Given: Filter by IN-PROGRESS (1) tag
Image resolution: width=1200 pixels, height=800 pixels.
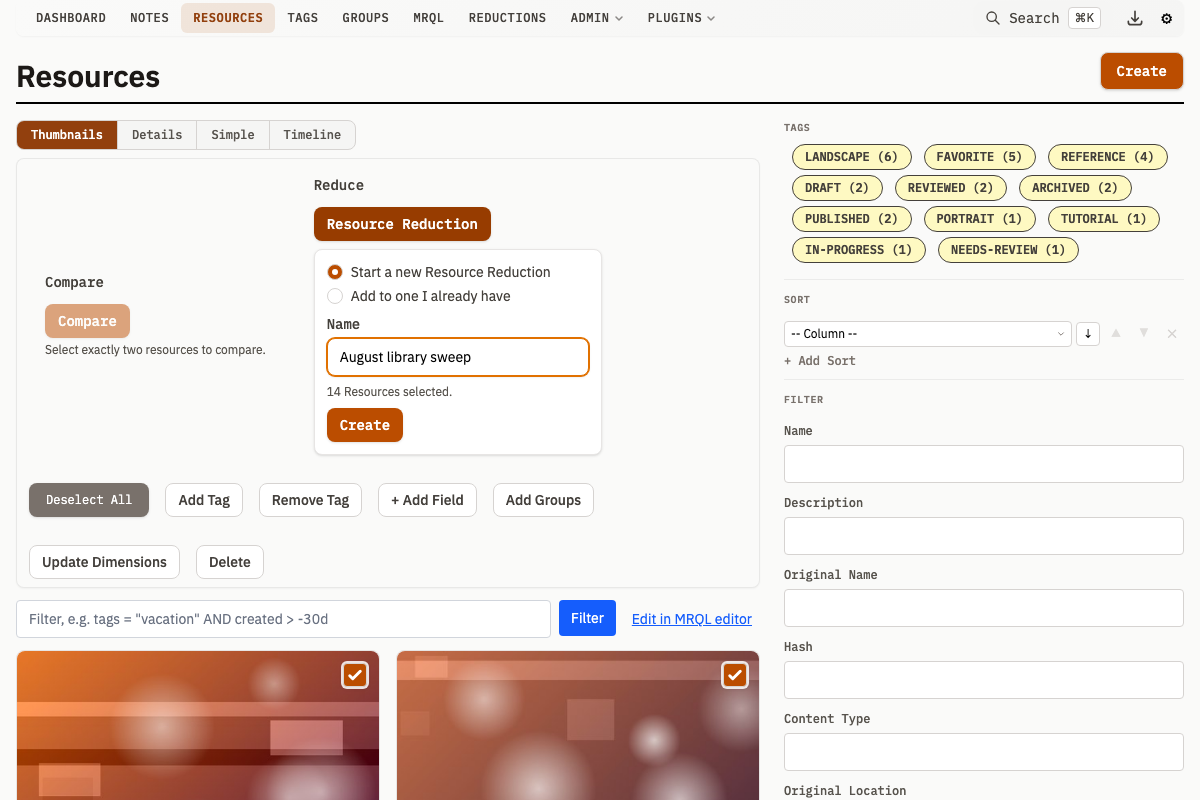Looking at the screenshot, I should click(x=858, y=250).
